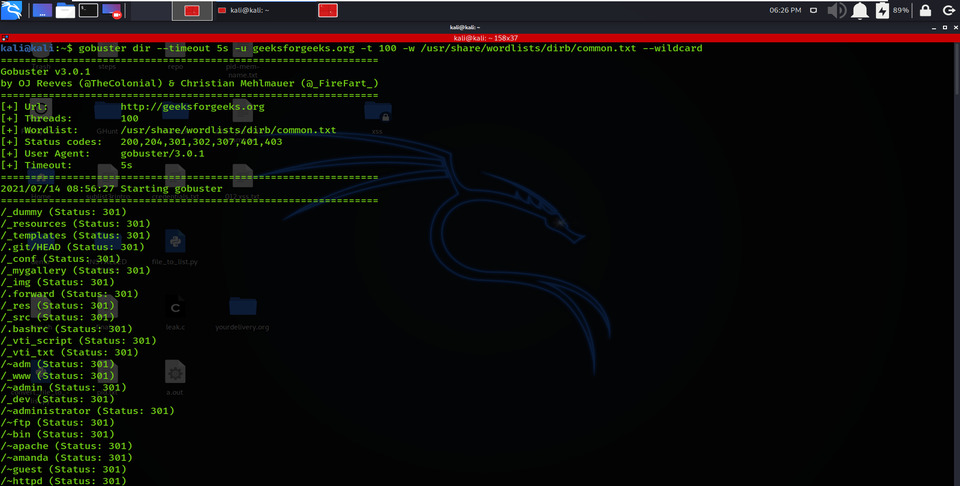Click the terminal vertical scrollbar

coord(956,263)
